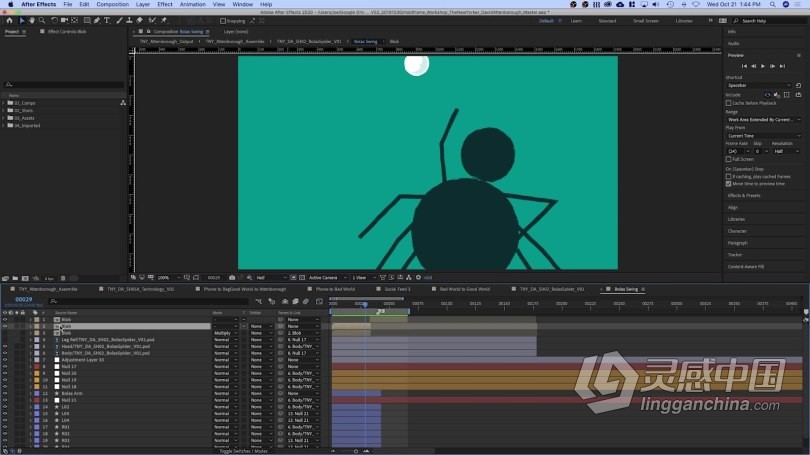Open the Effect menu
The image size is (810, 455).
click(x=165, y=4)
